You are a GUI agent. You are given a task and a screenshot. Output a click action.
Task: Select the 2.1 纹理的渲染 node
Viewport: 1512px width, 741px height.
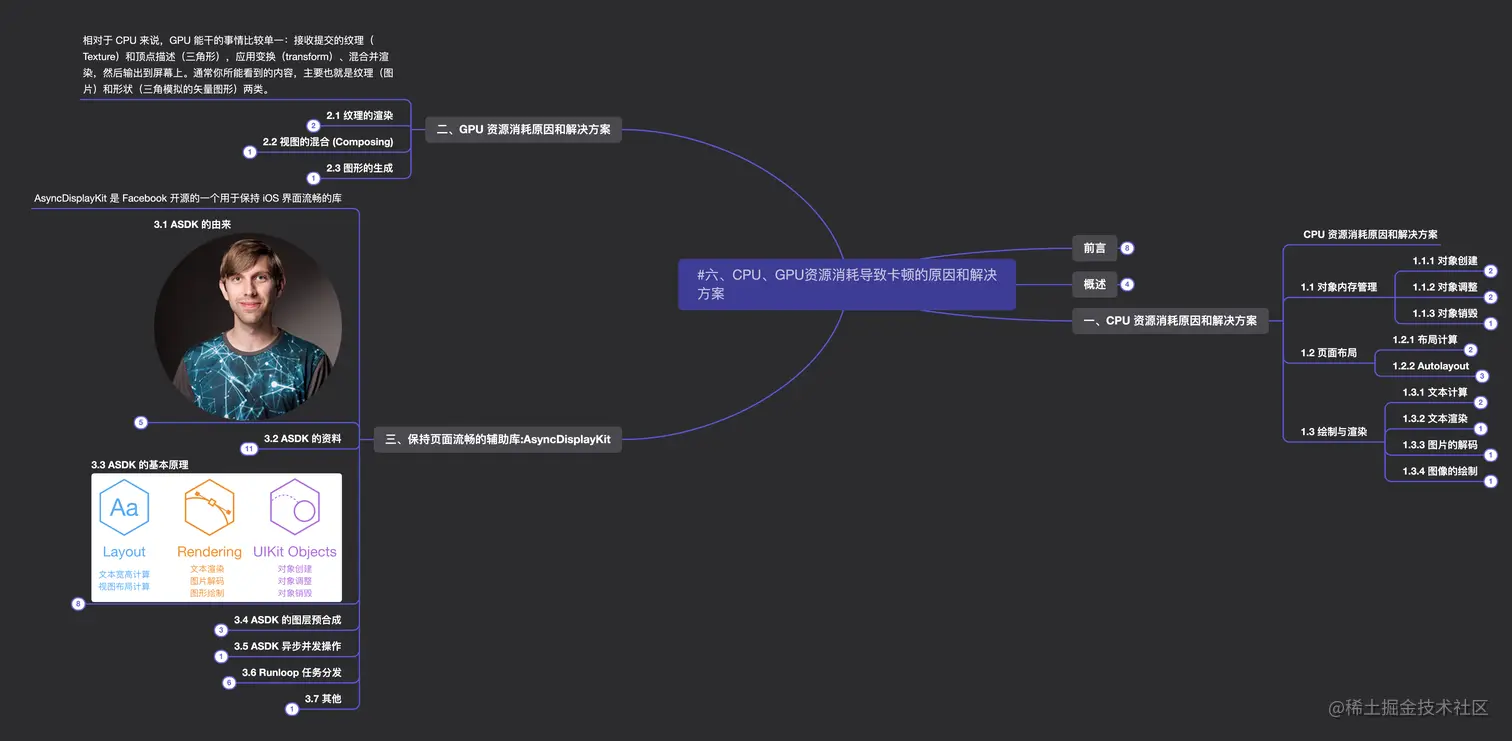[360, 116]
